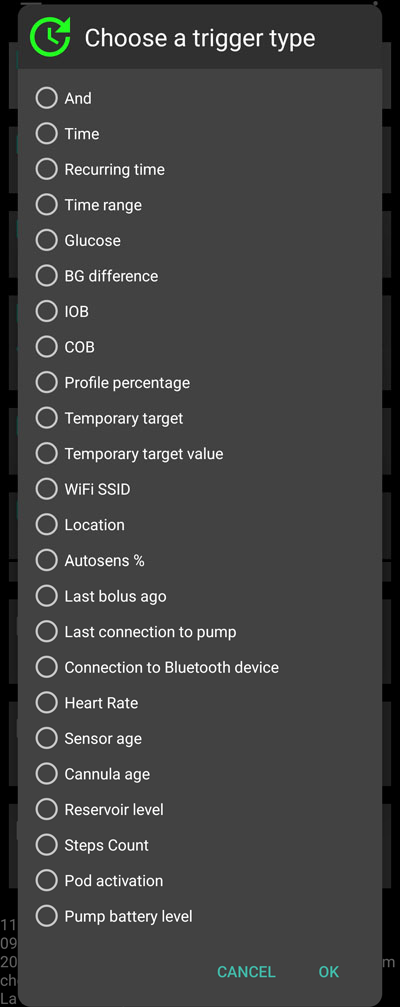Select the Heart Rate trigger

pyautogui.click(x=47, y=703)
